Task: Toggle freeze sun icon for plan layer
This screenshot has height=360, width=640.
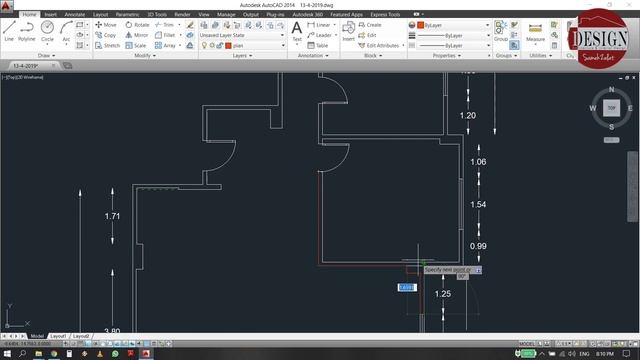Action: [x=212, y=45]
